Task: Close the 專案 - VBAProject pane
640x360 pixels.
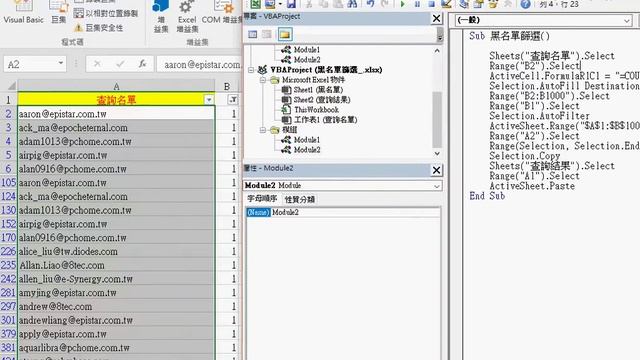Action: pyautogui.click(x=436, y=18)
